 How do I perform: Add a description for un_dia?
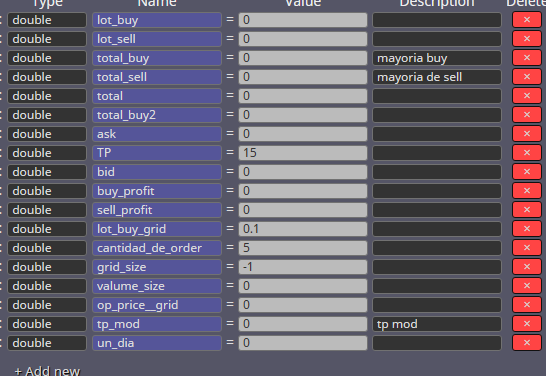coord(437,343)
